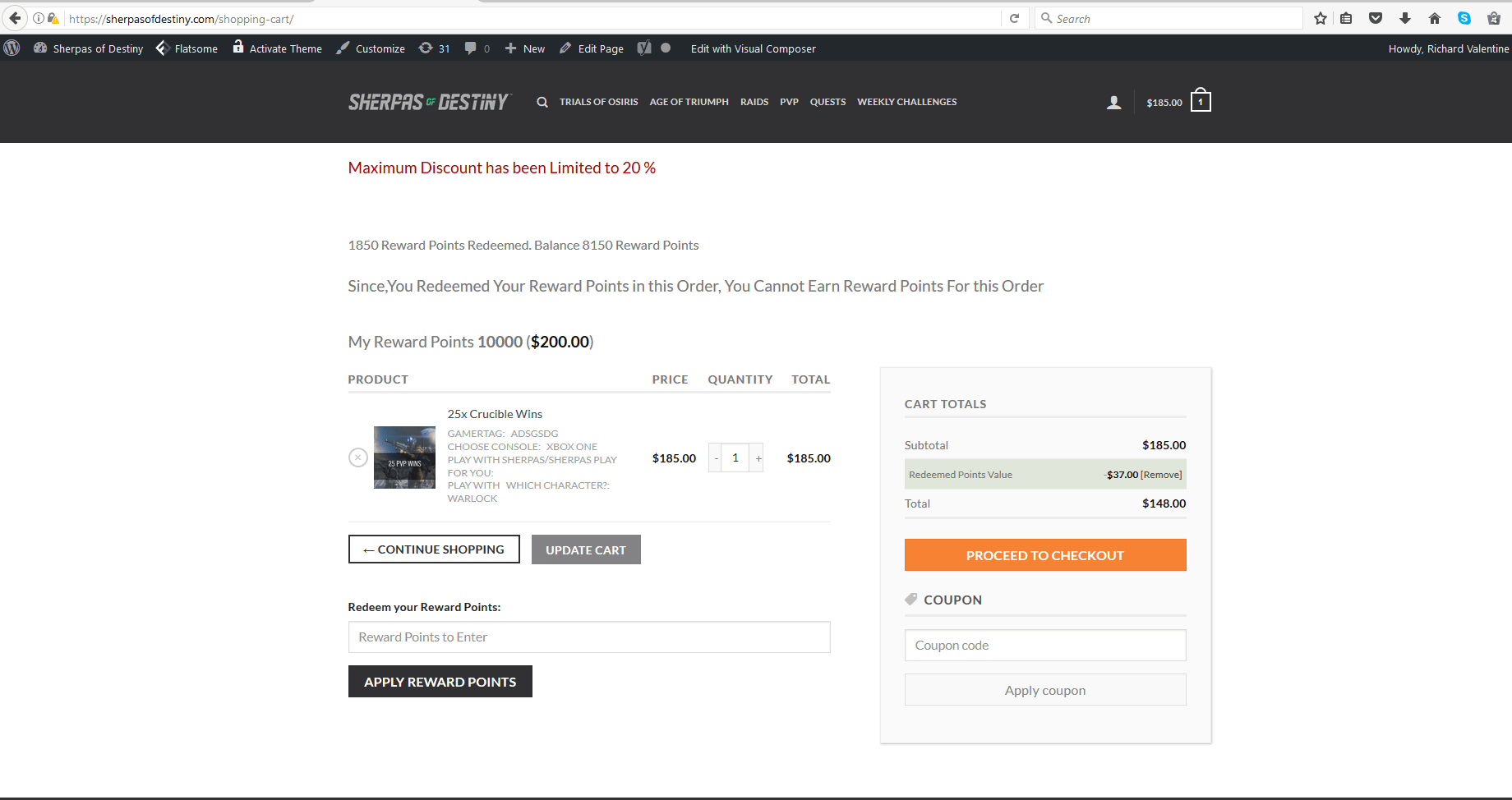Open Weekly Challenges nav link
This screenshot has height=800, width=1512.
907,102
